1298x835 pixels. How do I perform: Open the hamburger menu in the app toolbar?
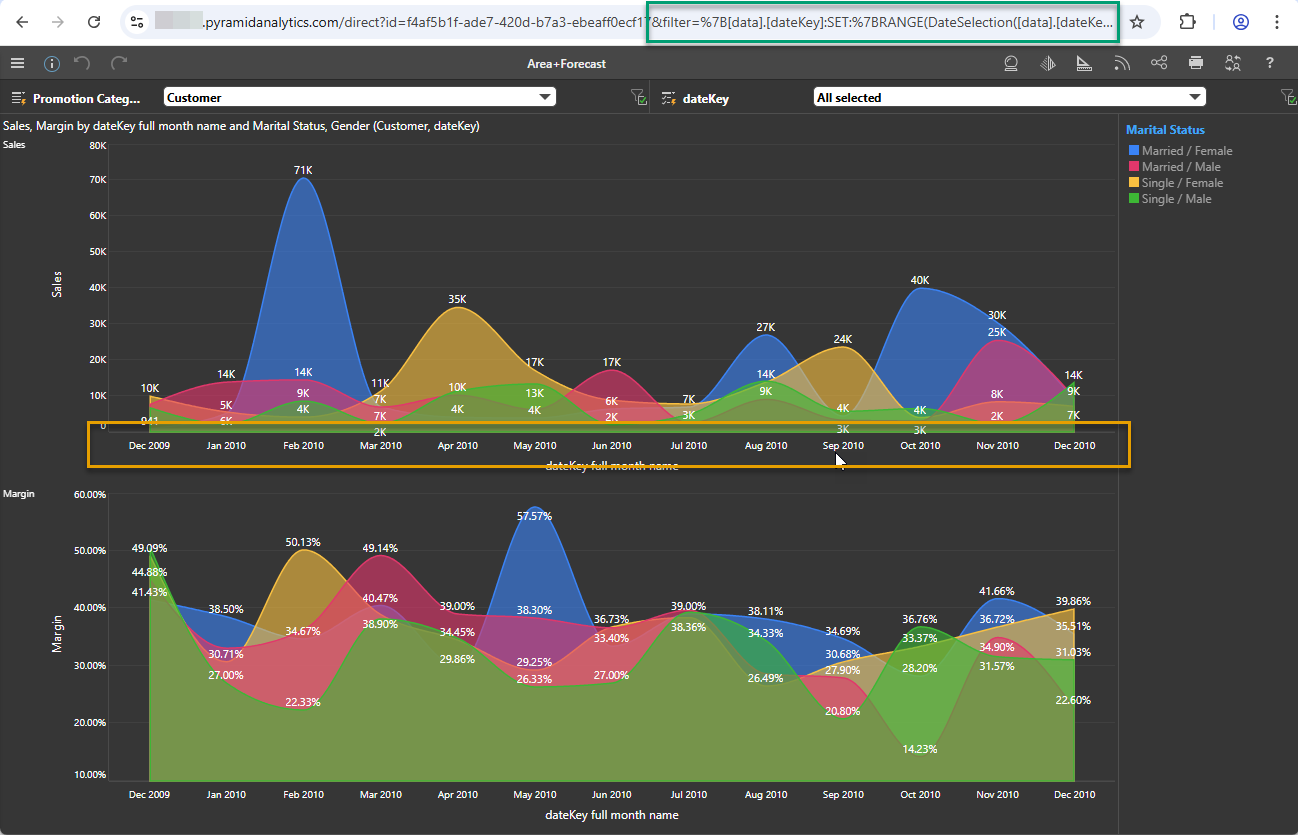[17, 63]
